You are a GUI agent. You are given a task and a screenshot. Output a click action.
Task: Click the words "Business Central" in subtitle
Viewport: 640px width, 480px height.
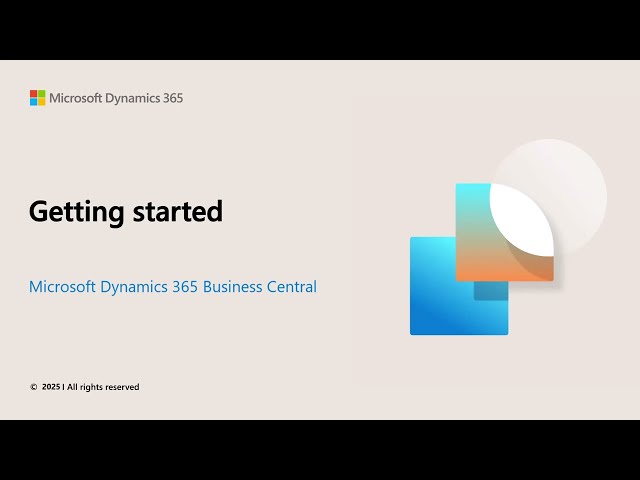click(x=259, y=287)
